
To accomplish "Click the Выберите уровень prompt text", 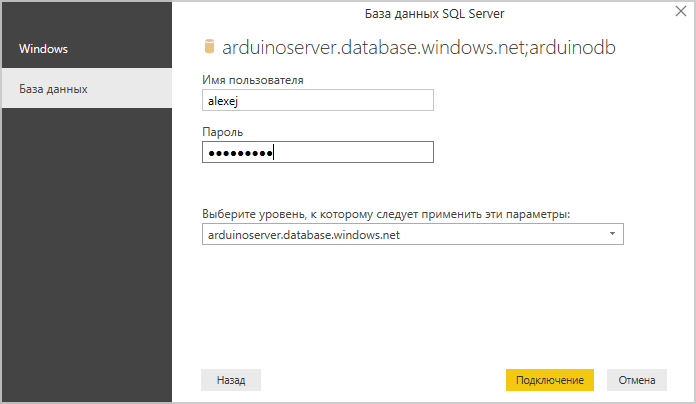I will (386, 214).
